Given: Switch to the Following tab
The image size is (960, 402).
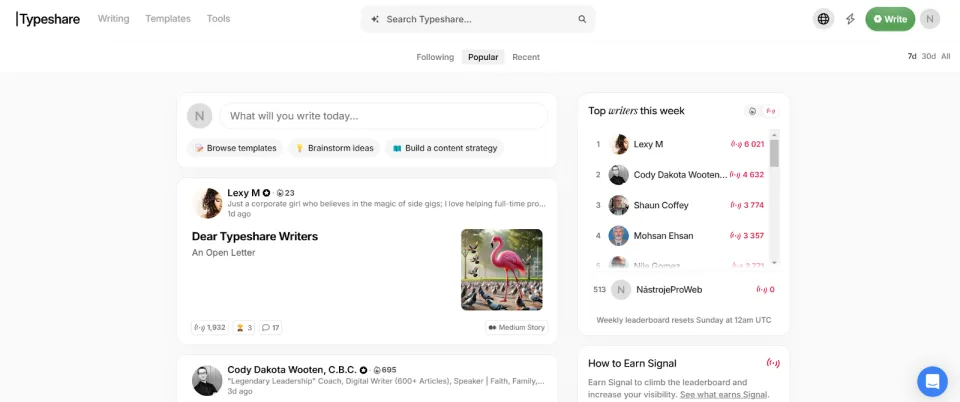Looking at the screenshot, I should coord(435,57).
